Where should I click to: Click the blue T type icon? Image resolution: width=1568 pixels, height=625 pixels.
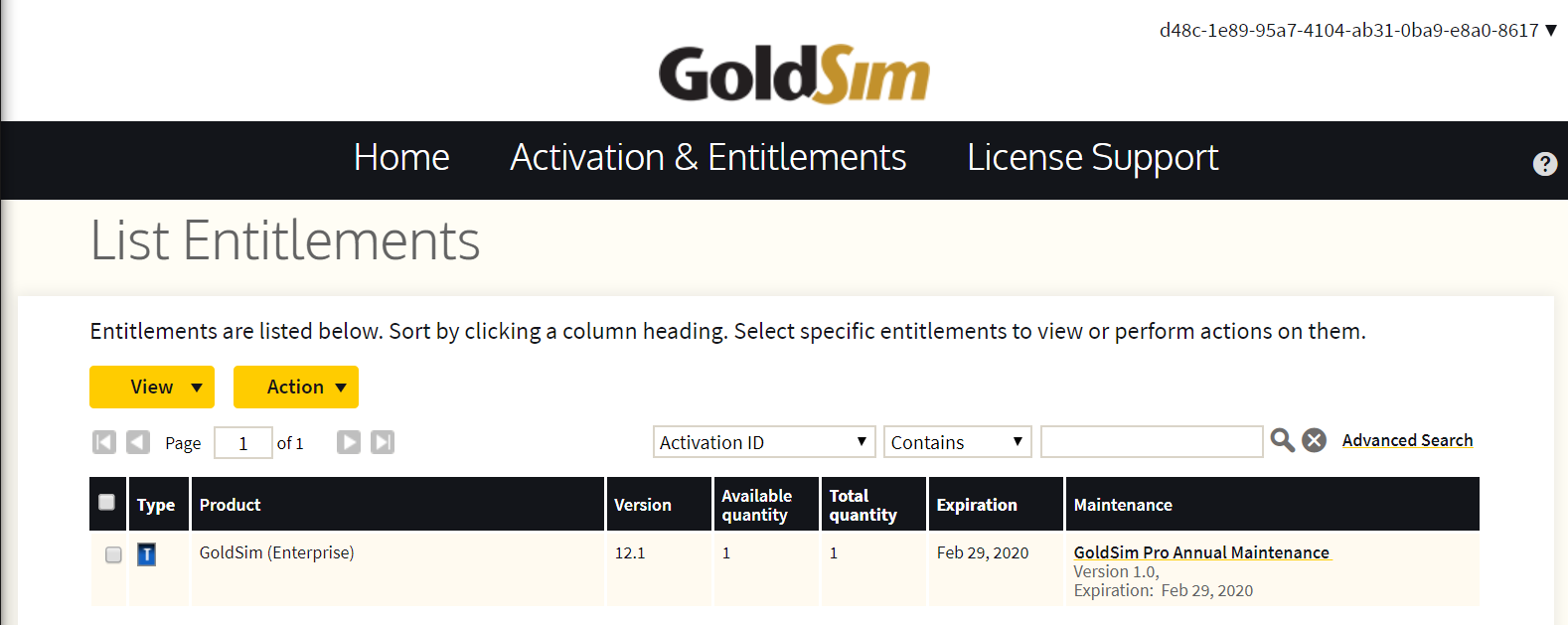[146, 554]
